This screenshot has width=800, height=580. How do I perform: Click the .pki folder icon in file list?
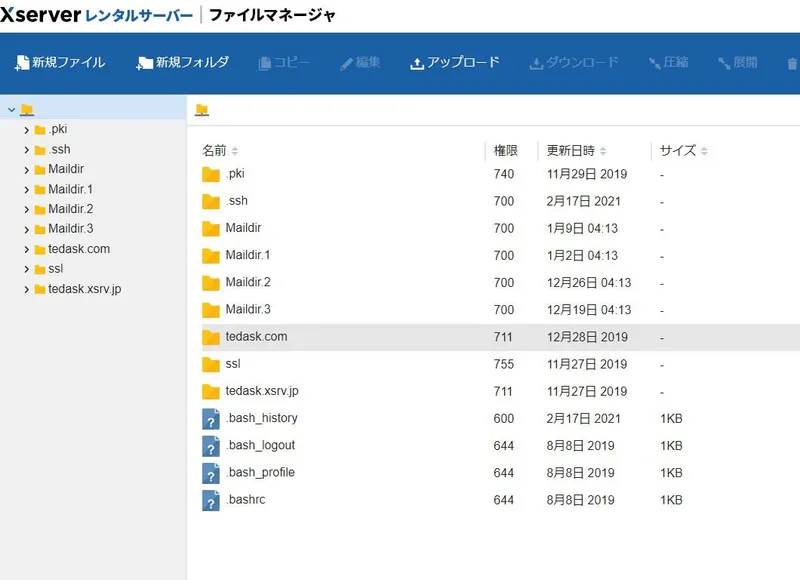point(211,174)
